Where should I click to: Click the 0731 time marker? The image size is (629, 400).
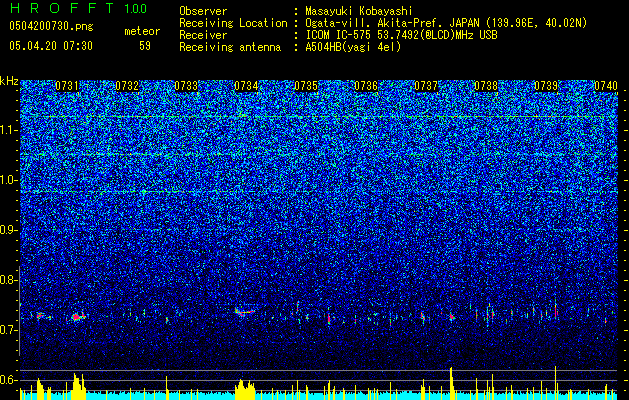click(x=67, y=86)
